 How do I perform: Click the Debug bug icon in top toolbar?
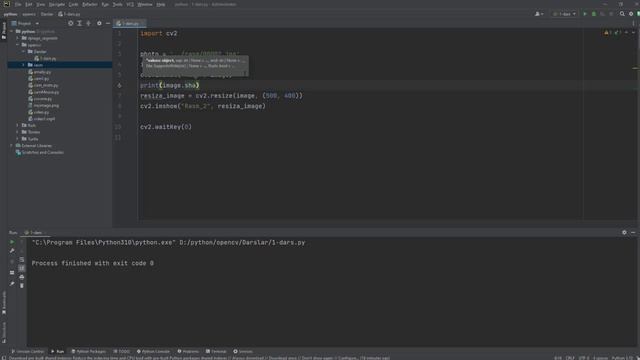click(594, 14)
